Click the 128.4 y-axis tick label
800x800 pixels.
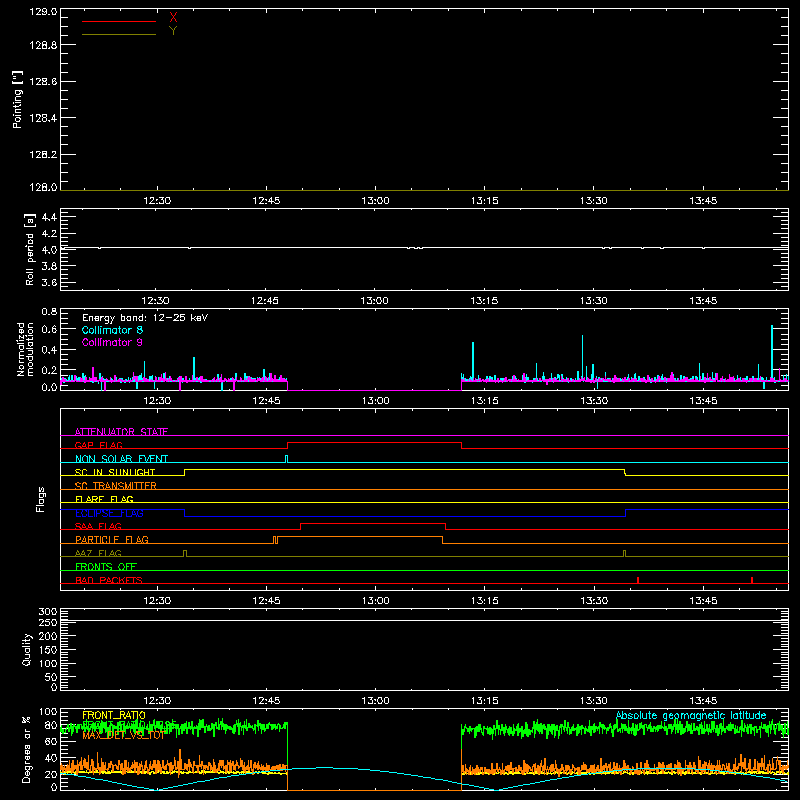[x=43, y=118]
